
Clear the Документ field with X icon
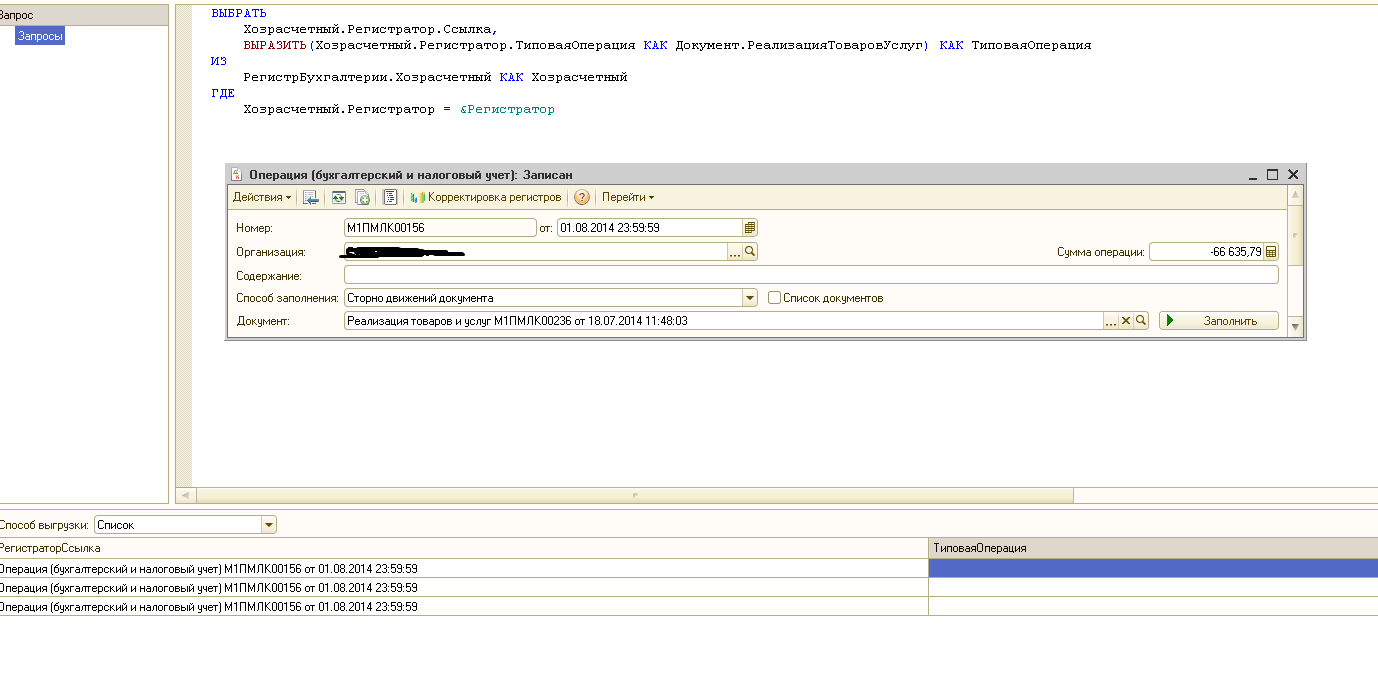1125,321
